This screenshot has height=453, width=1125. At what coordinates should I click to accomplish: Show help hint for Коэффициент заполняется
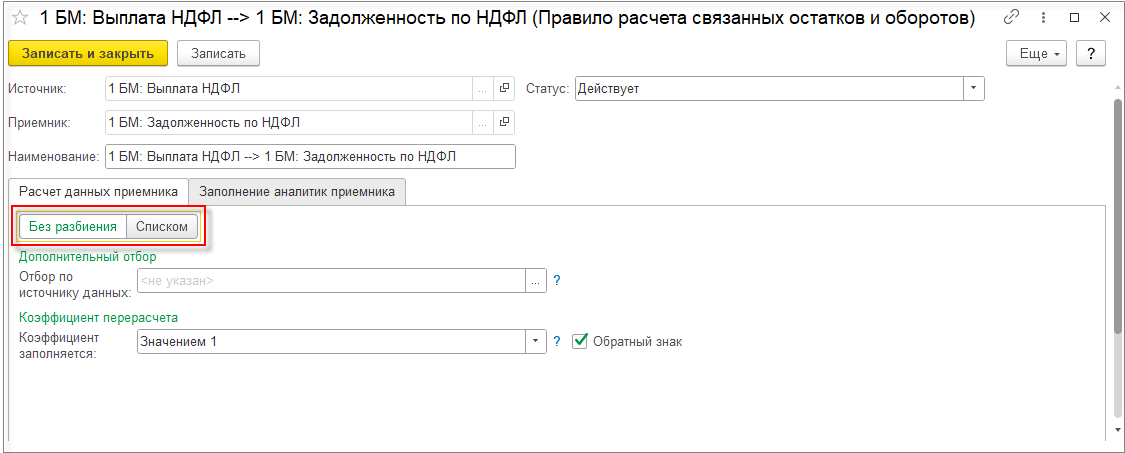(x=557, y=342)
